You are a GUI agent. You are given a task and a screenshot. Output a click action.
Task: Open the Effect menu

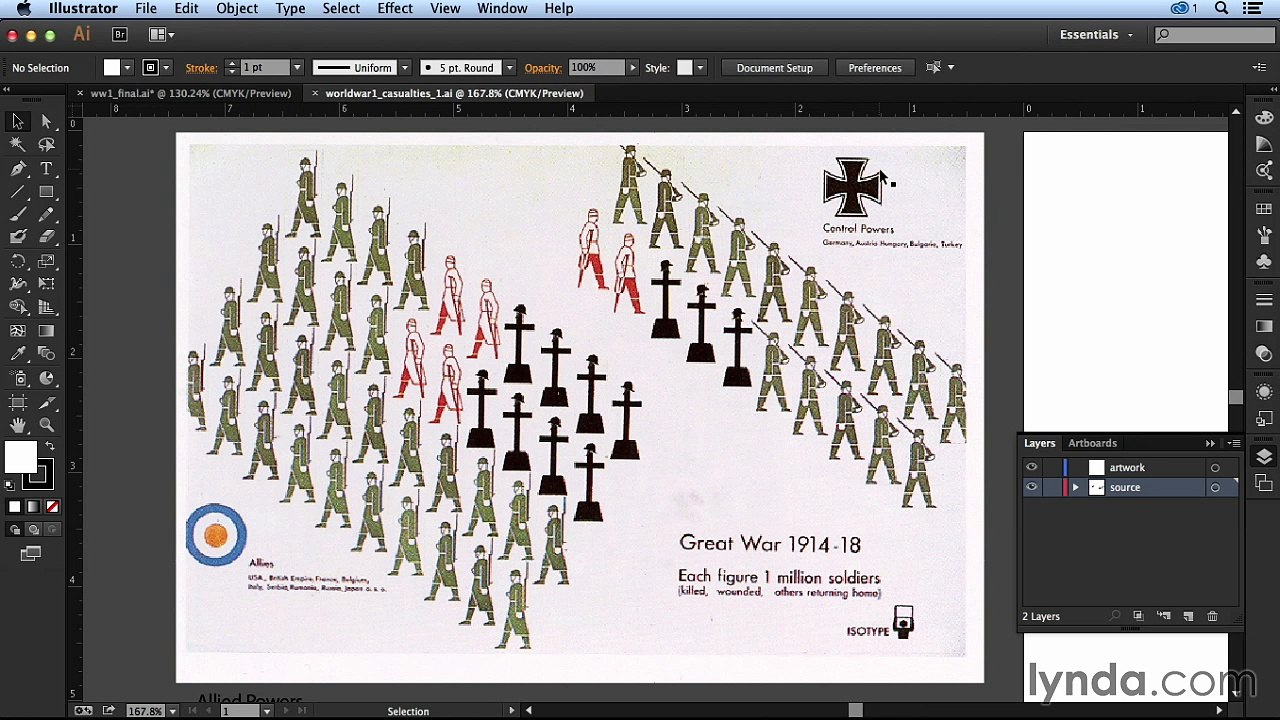(x=395, y=9)
